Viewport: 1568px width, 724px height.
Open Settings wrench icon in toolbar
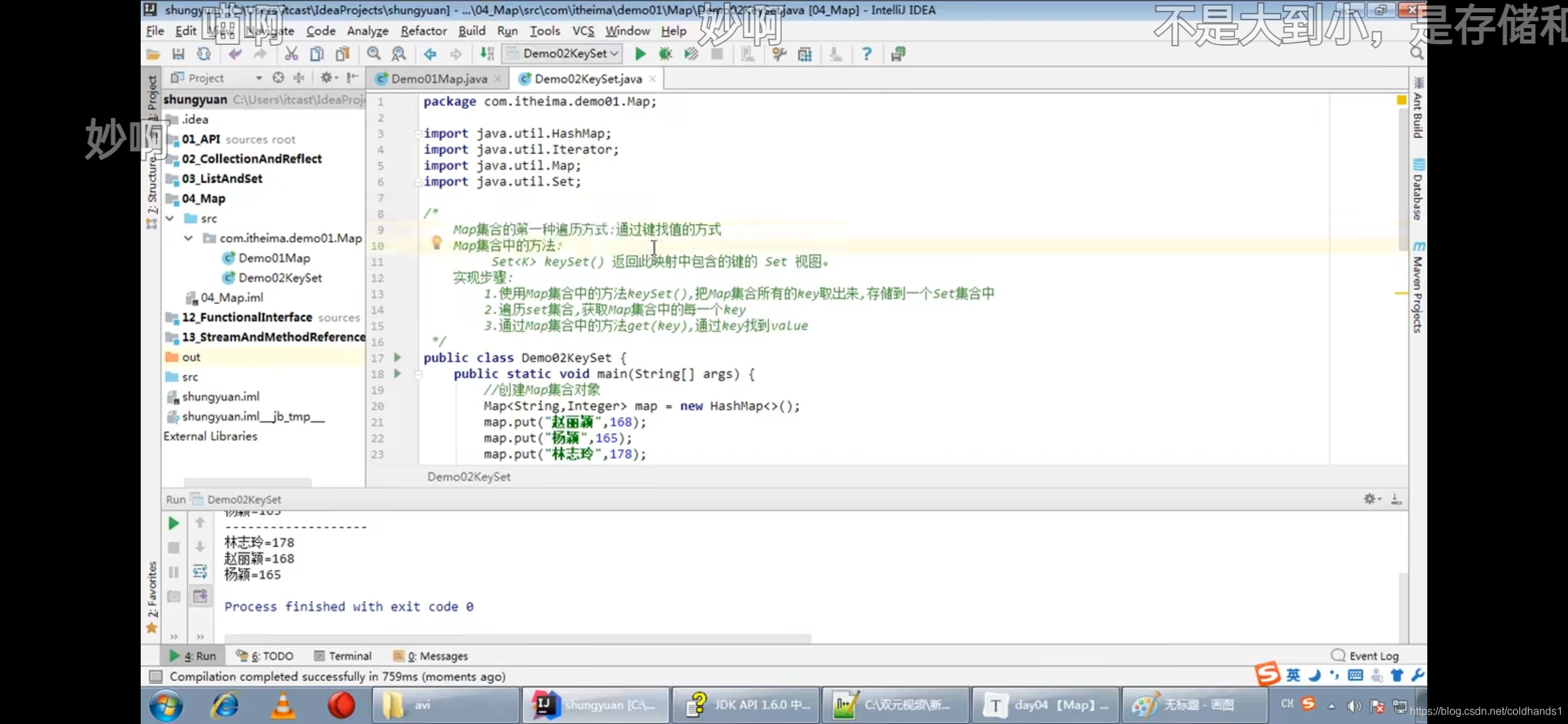pos(779,54)
